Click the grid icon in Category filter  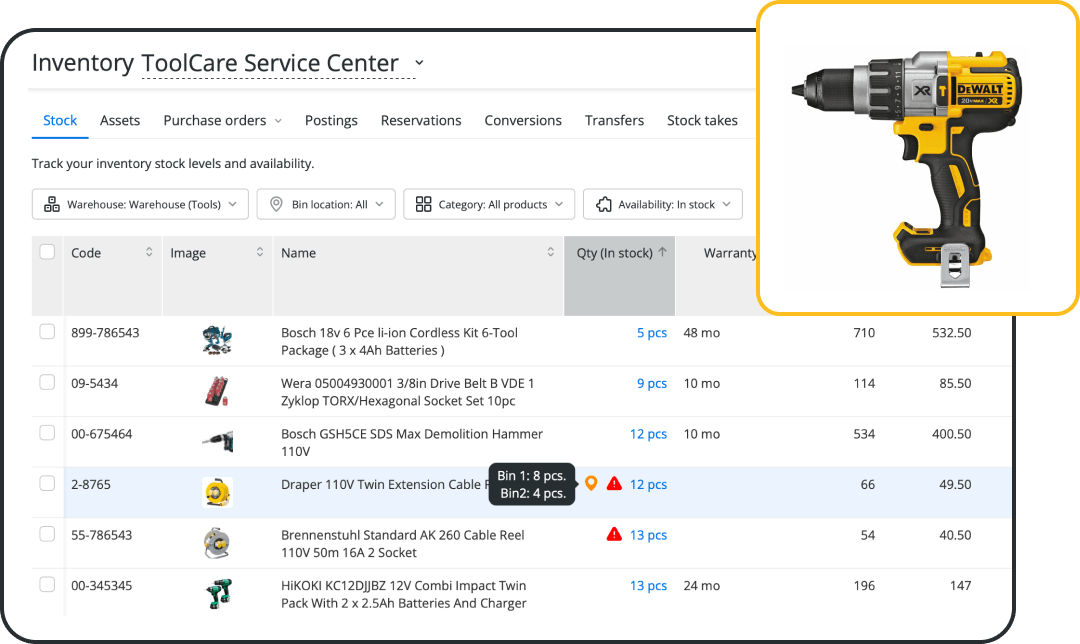click(x=424, y=204)
